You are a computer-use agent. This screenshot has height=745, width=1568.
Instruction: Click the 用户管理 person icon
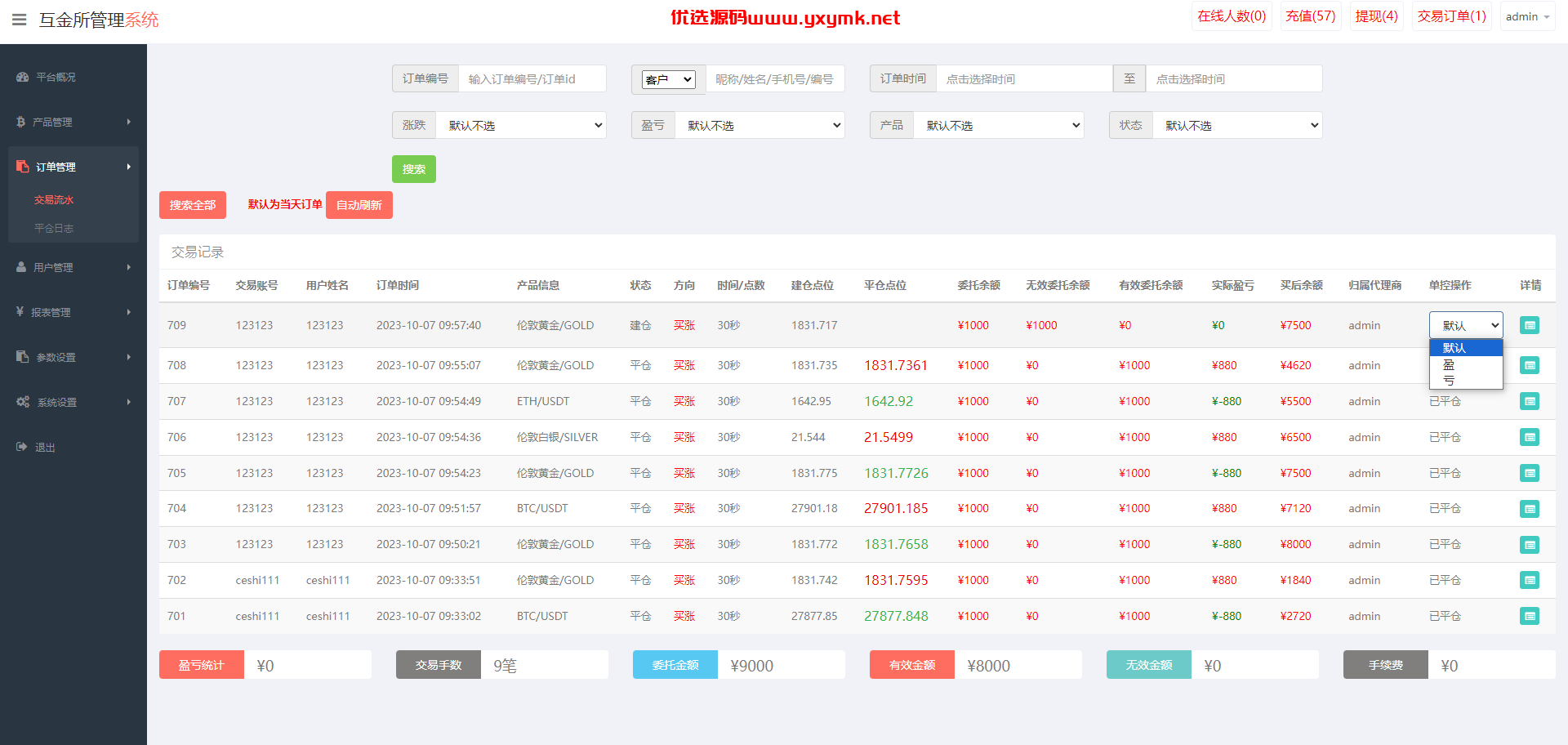[x=21, y=267]
